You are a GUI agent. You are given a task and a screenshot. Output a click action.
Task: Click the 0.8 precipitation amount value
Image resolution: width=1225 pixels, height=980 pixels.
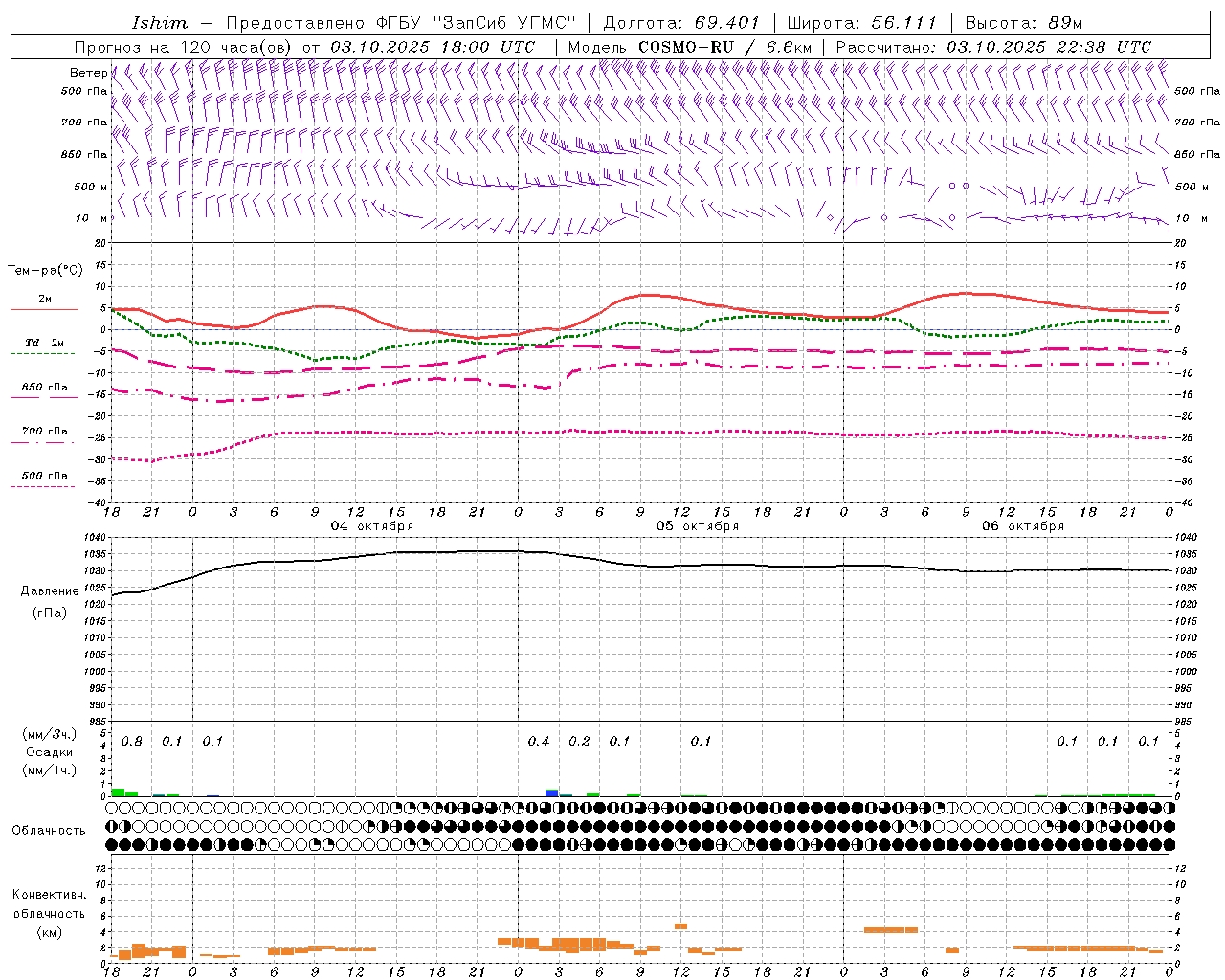pos(132,742)
